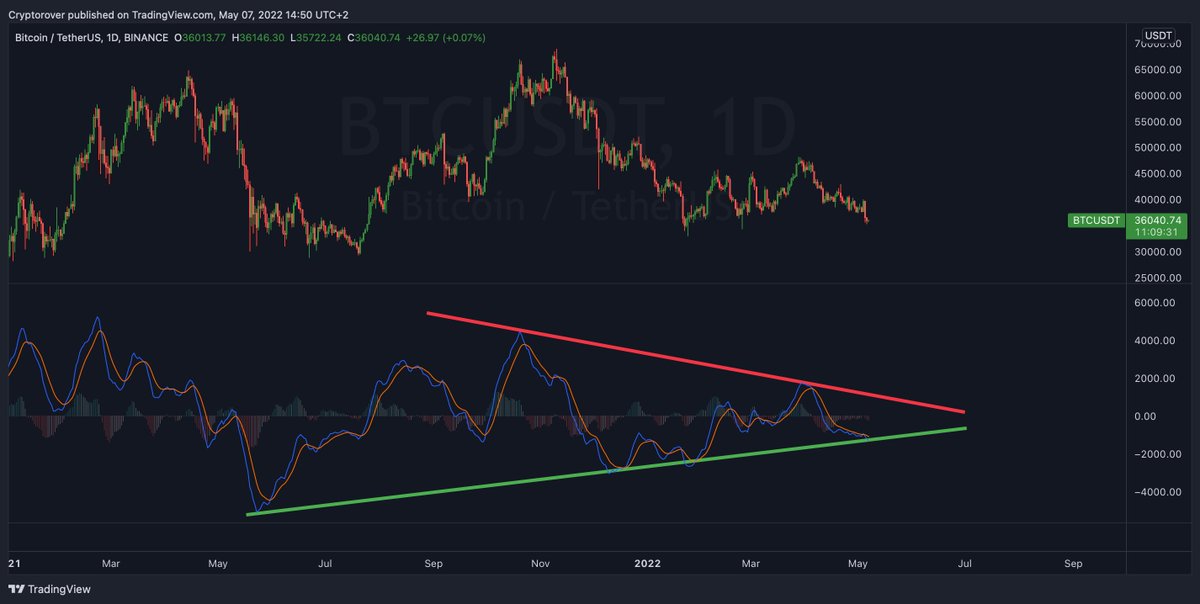Image resolution: width=1200 pixels, height=604 pixels.
Task: Click the open value O36013.77
Action: (x=200, y=38)
